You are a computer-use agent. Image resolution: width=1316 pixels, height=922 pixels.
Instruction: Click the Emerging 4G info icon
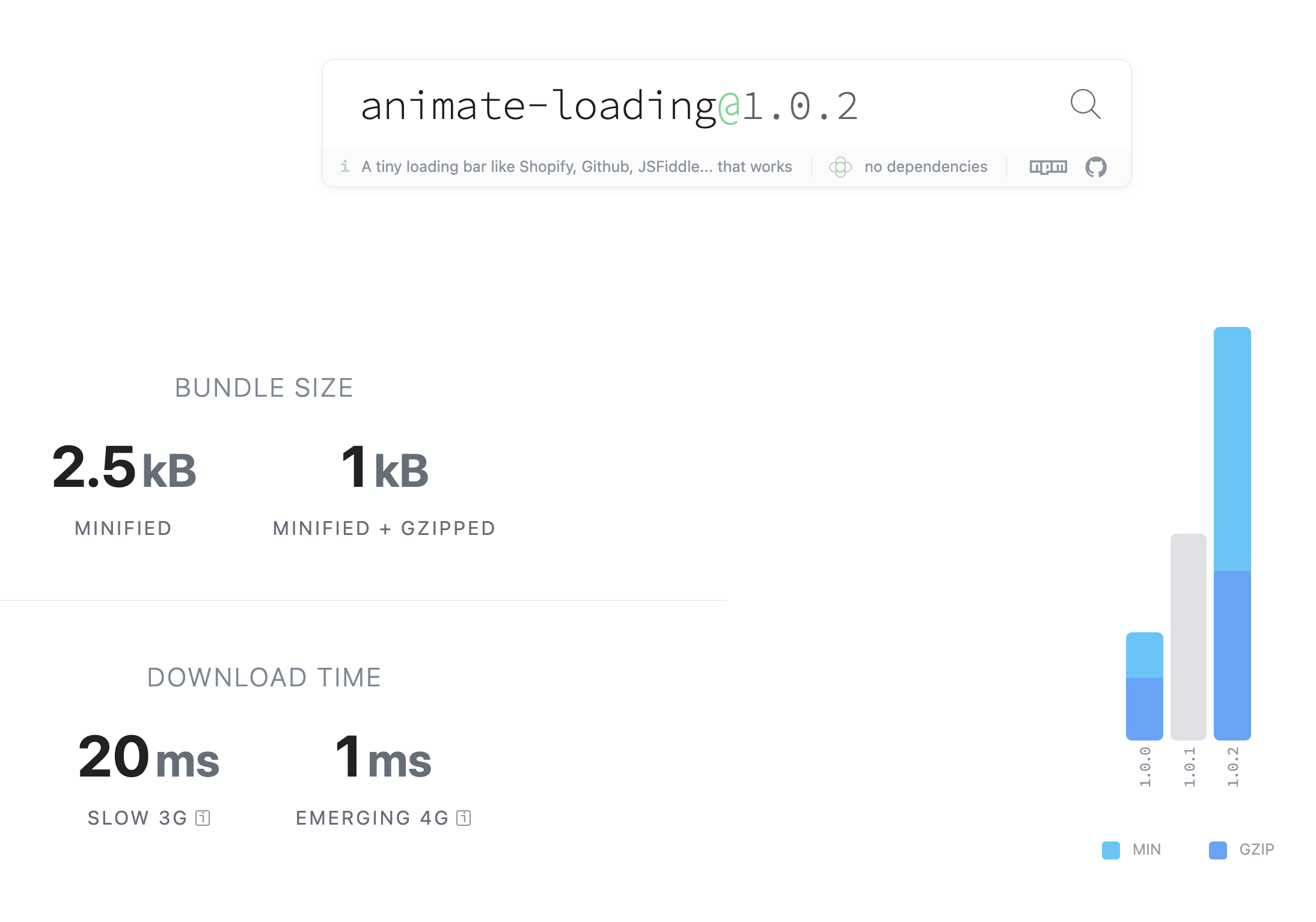(464, 818)
